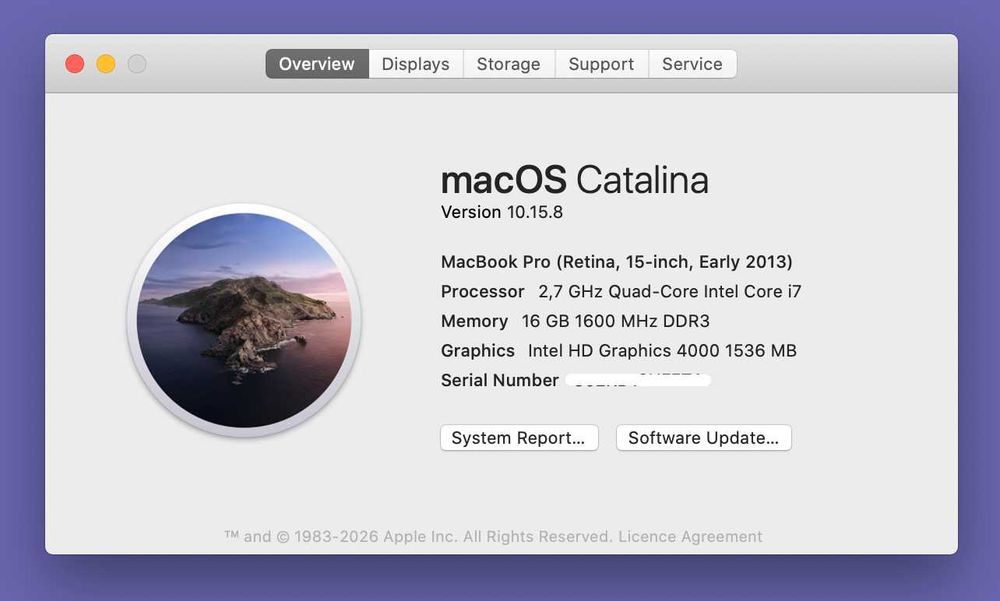
Task: Click the macOS Catalina island image
Action: pos(244,320)
